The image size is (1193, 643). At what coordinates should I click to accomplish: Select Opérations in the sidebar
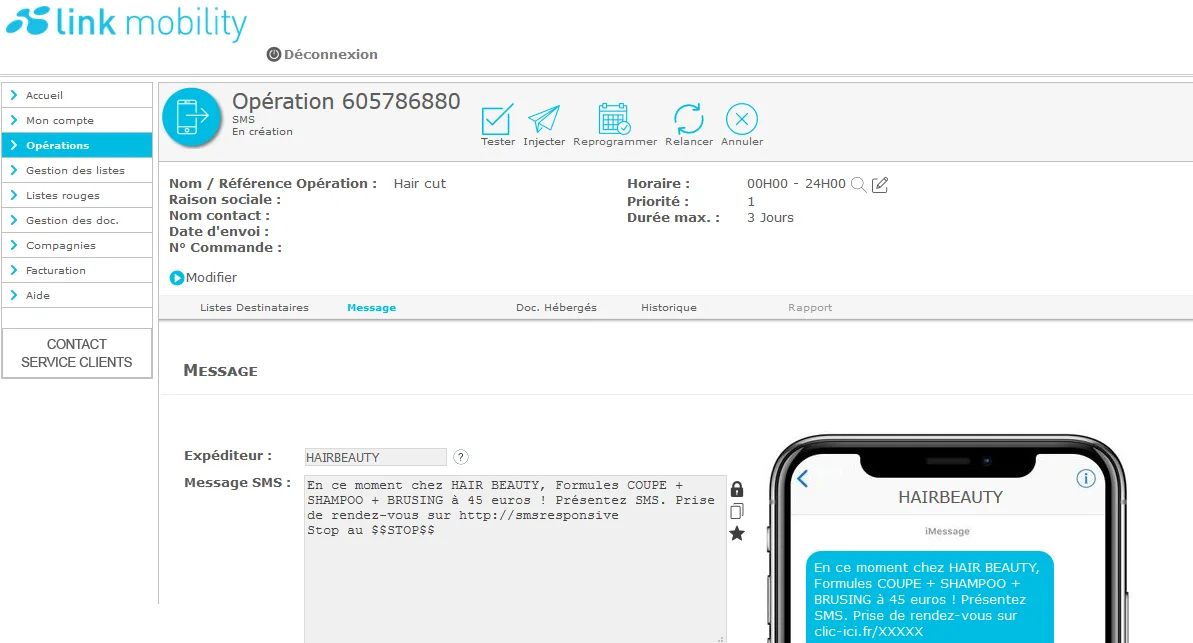[77, 145]
